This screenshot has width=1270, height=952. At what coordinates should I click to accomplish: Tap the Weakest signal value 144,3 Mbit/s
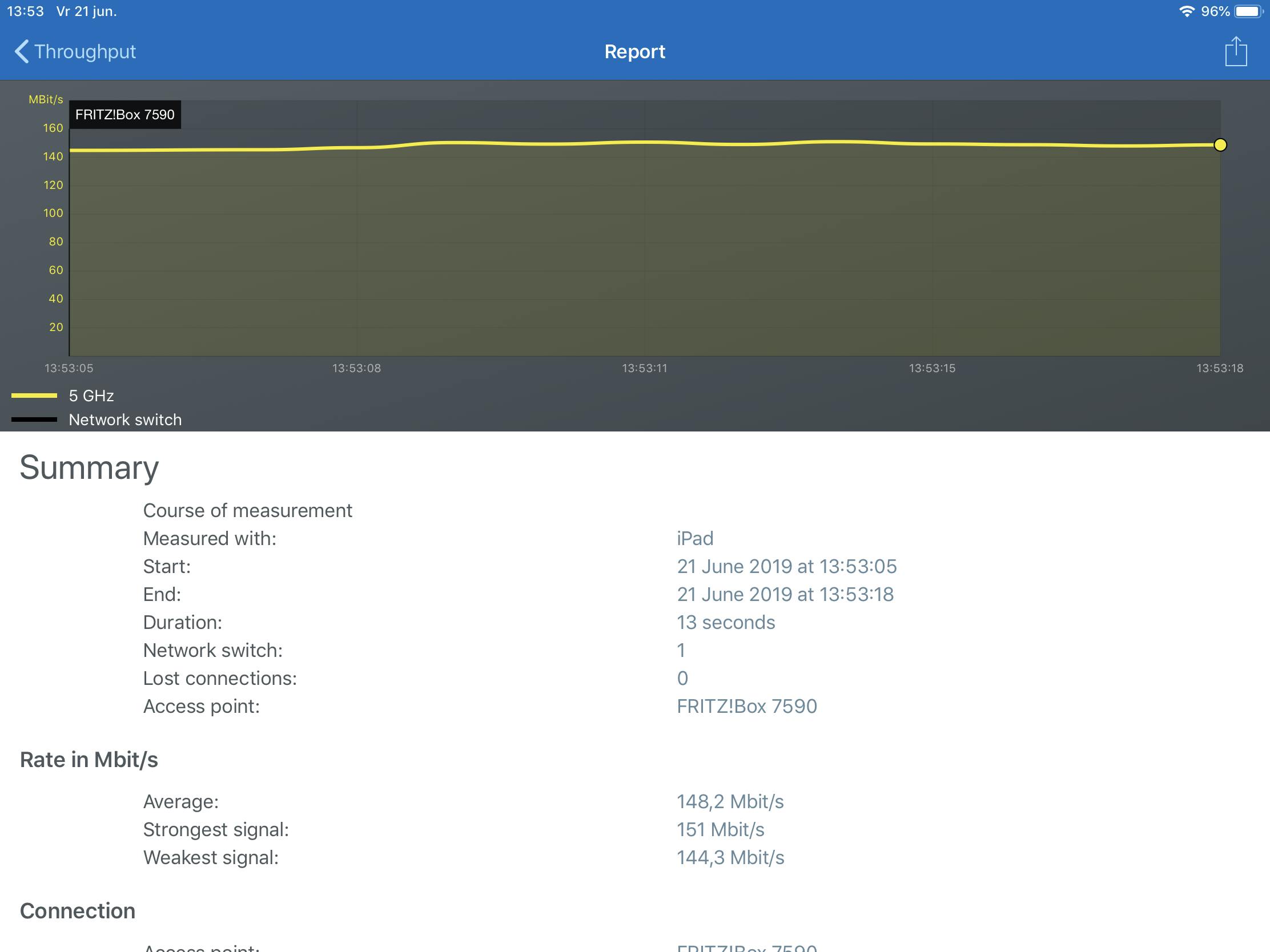point(730,858)
